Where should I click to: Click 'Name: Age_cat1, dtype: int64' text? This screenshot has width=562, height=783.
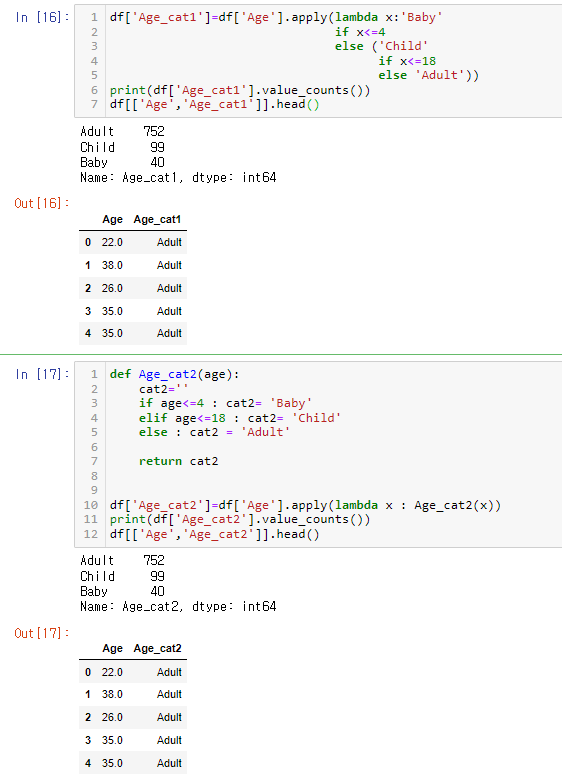tap(178, 178)
